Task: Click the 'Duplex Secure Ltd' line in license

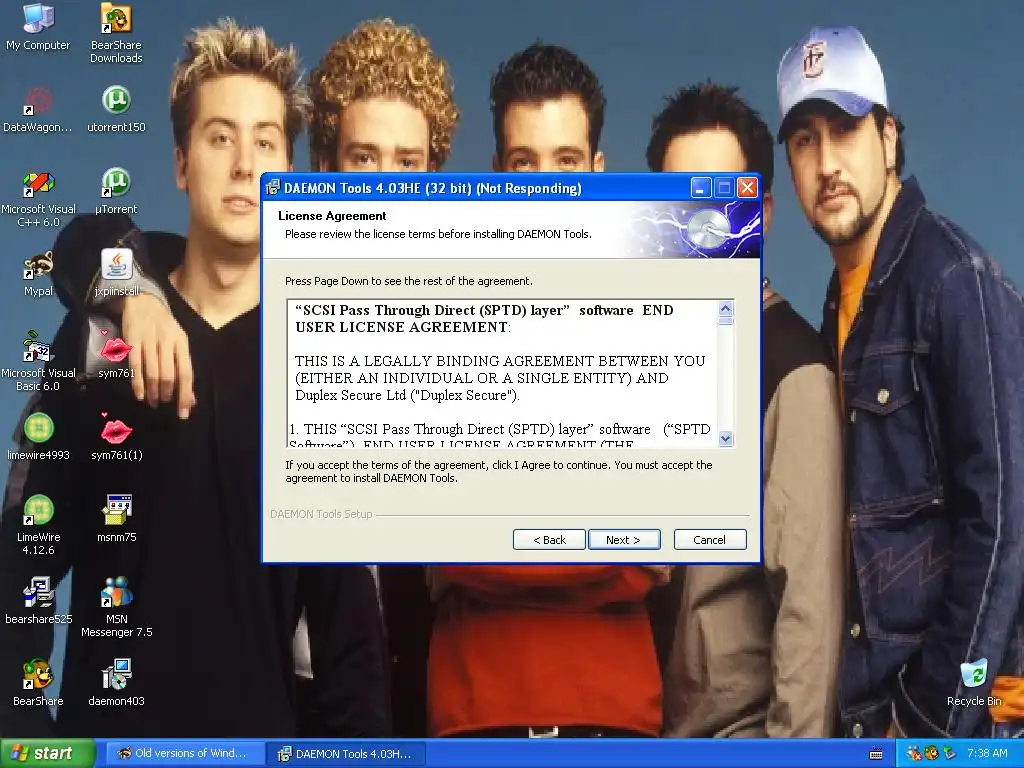Action: (x=407, y=395)
